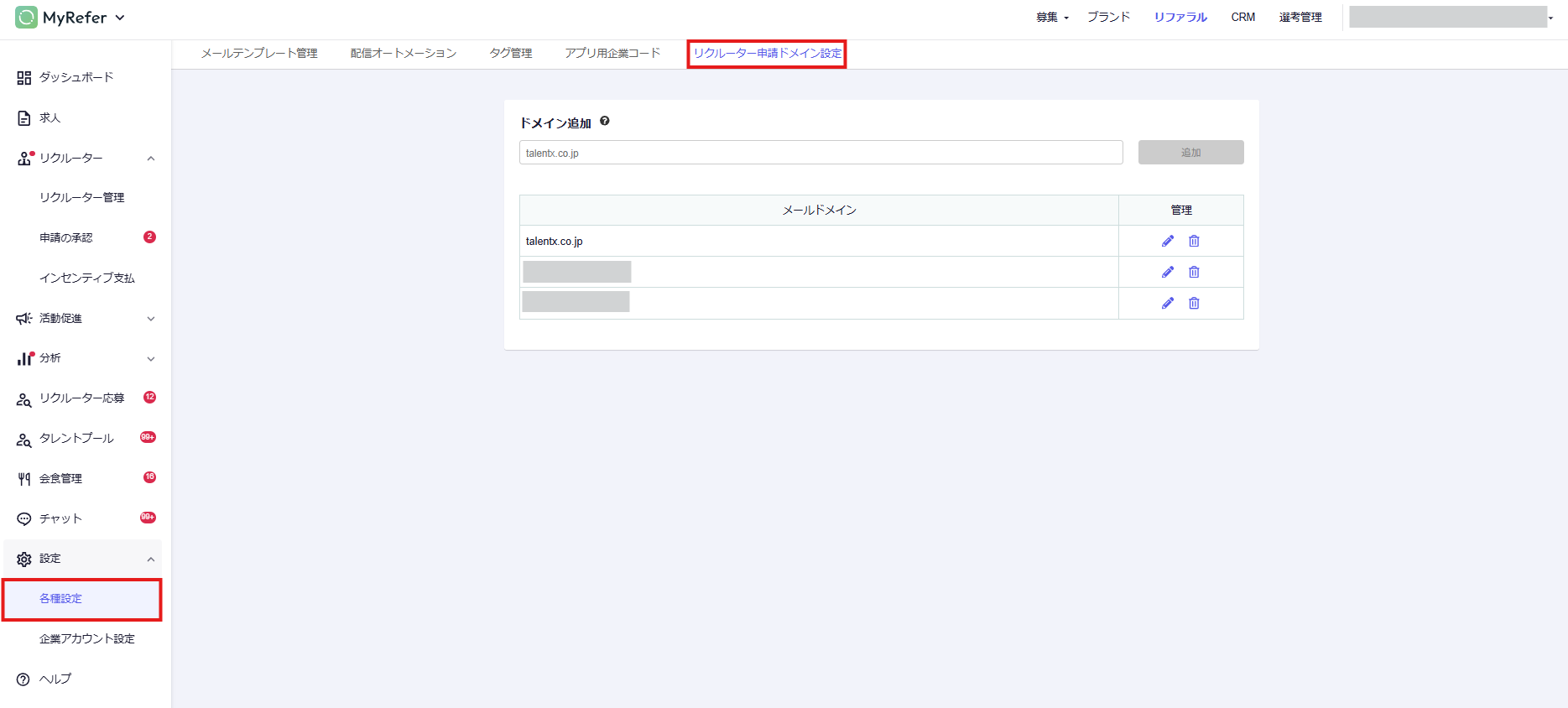Click the domain input field
1568x708 pixels.
(x=820, y=153)
